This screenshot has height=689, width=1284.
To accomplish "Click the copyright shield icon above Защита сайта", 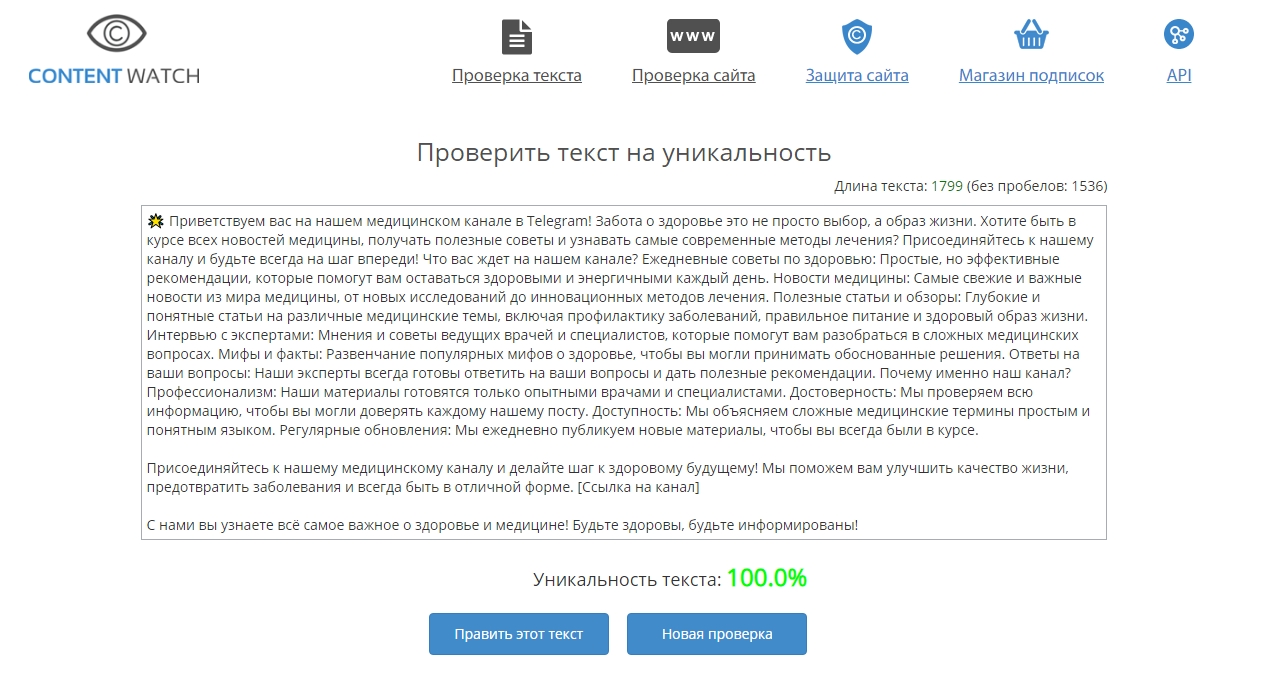I will click(857, 37).
